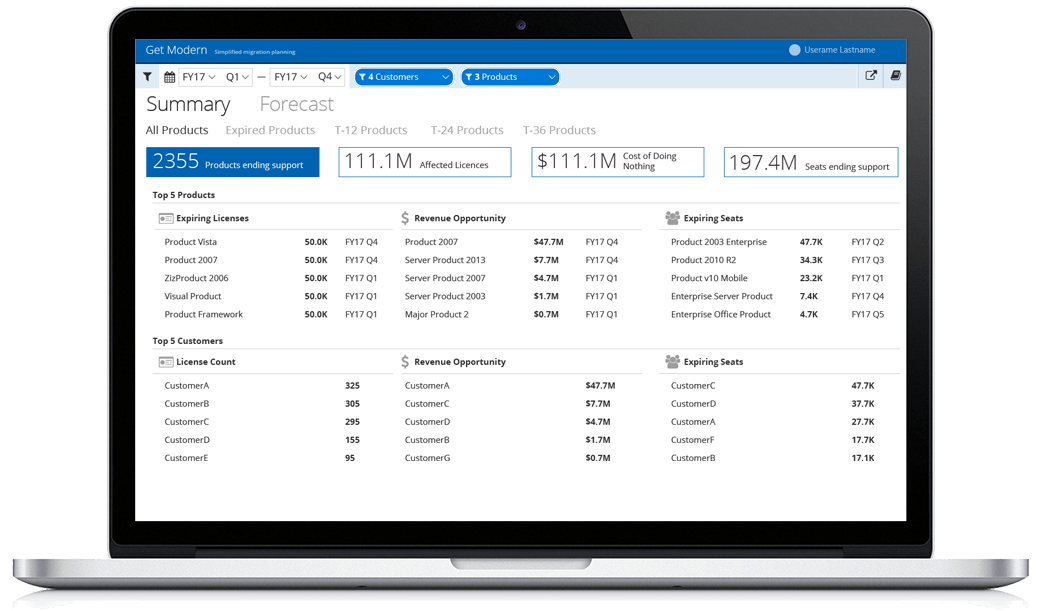Image resolution: width=1040 pixels, height=611 pixels.
Task: Click the people icon beside Top 5 Customers Expiring Seats
Action: (x=672, y=362)
